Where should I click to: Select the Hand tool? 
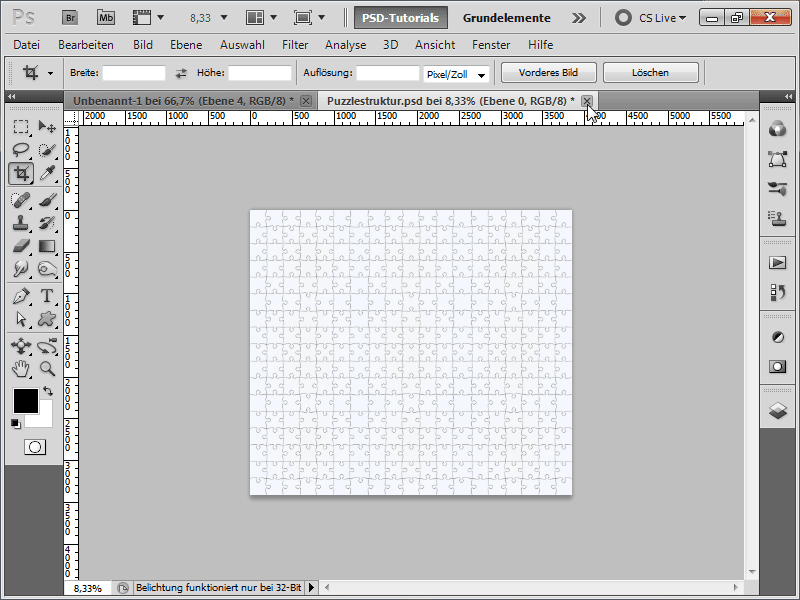coord(21,369)
